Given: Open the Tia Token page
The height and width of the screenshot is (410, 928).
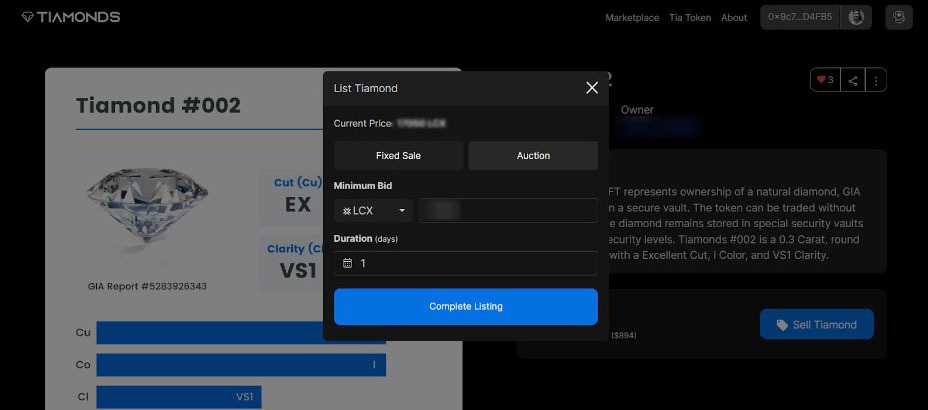Looking at the screenshot, I should 690,18.
